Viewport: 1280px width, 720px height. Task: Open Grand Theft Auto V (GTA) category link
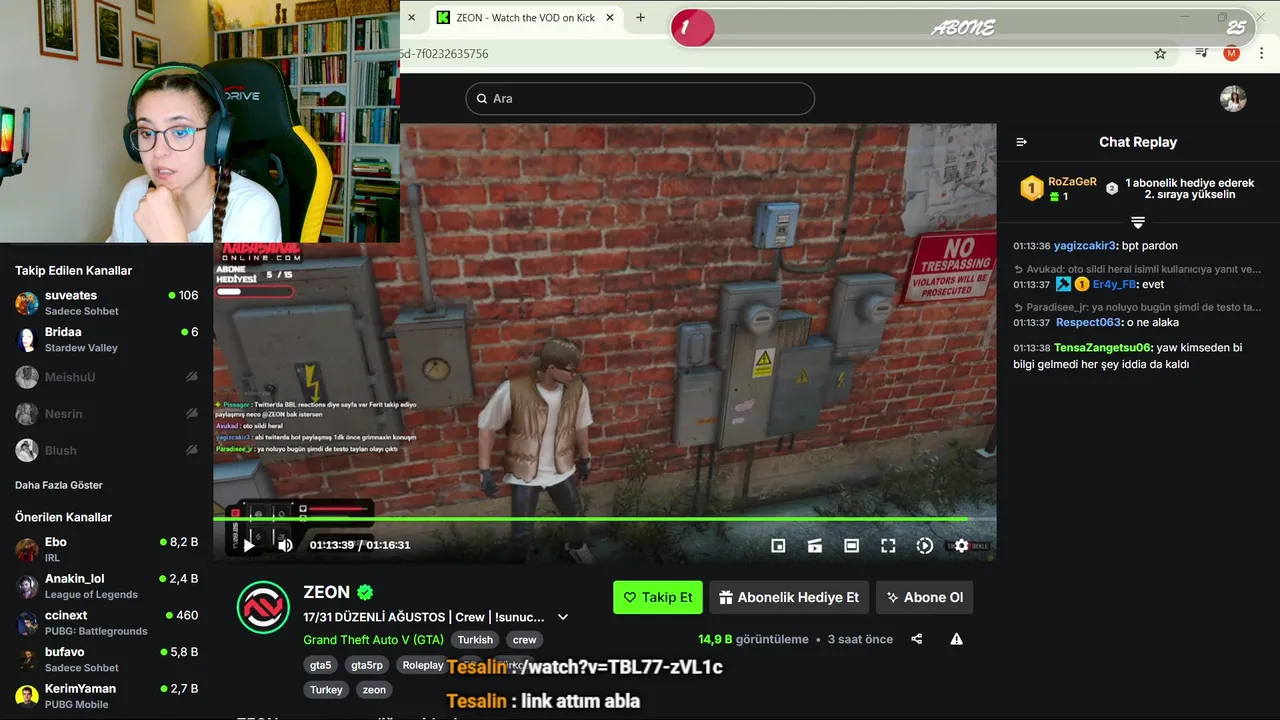pos(373,640)
